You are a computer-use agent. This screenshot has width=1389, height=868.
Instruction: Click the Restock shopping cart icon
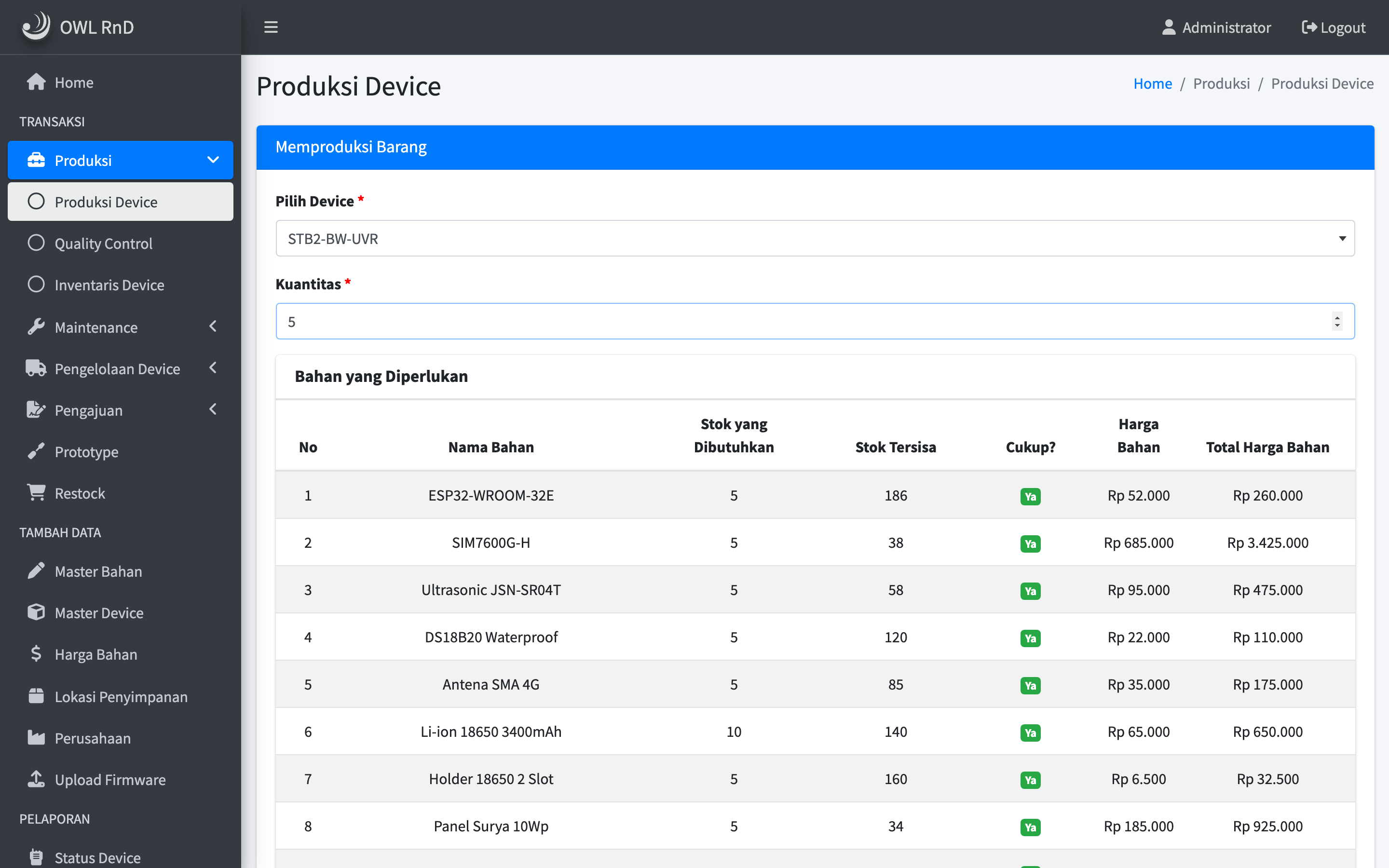click(36, 492)
